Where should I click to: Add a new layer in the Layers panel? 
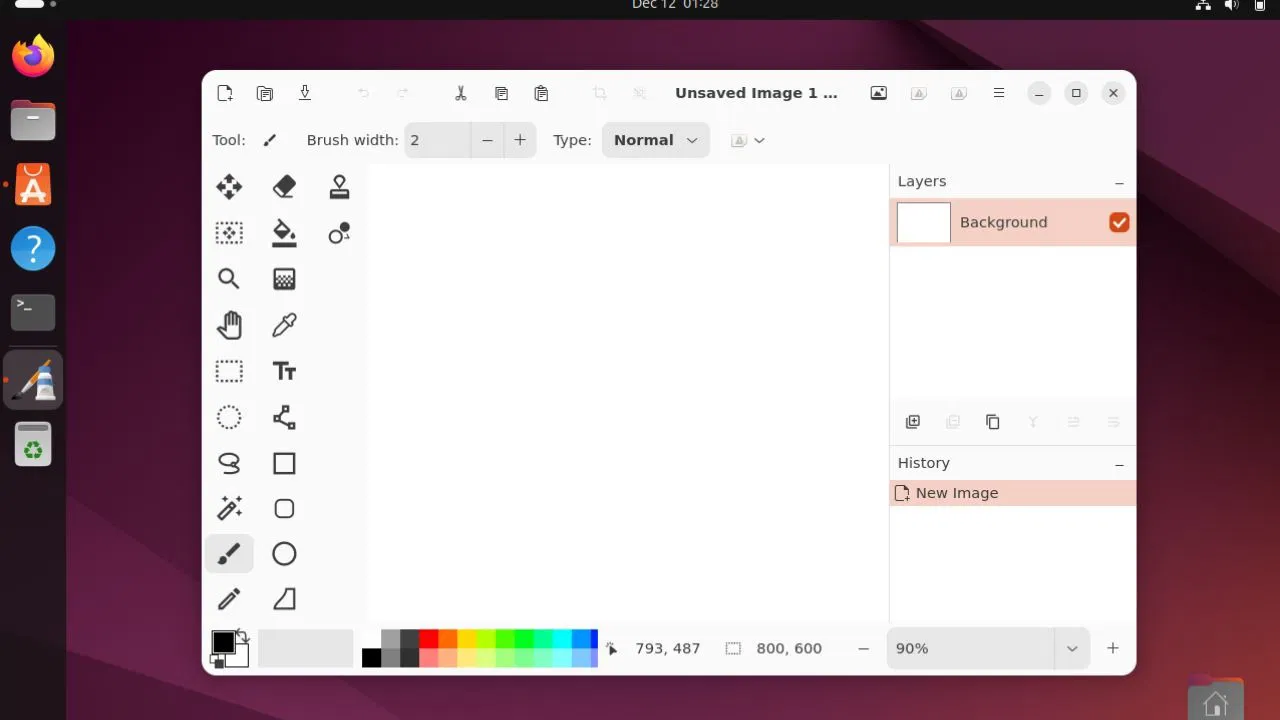point(912,421)
